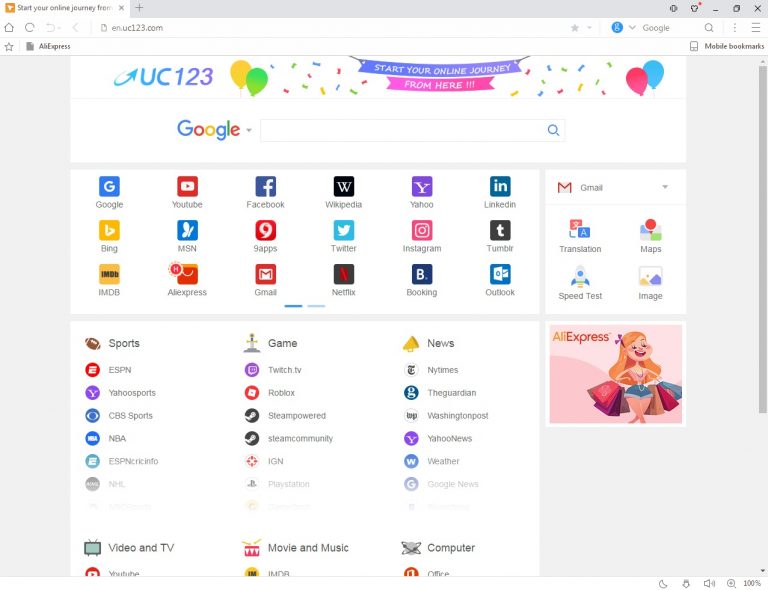The height and width of the screenshot is (590, 768).
Task: Launch the Translation tool icon
Action: click(580, 231)
